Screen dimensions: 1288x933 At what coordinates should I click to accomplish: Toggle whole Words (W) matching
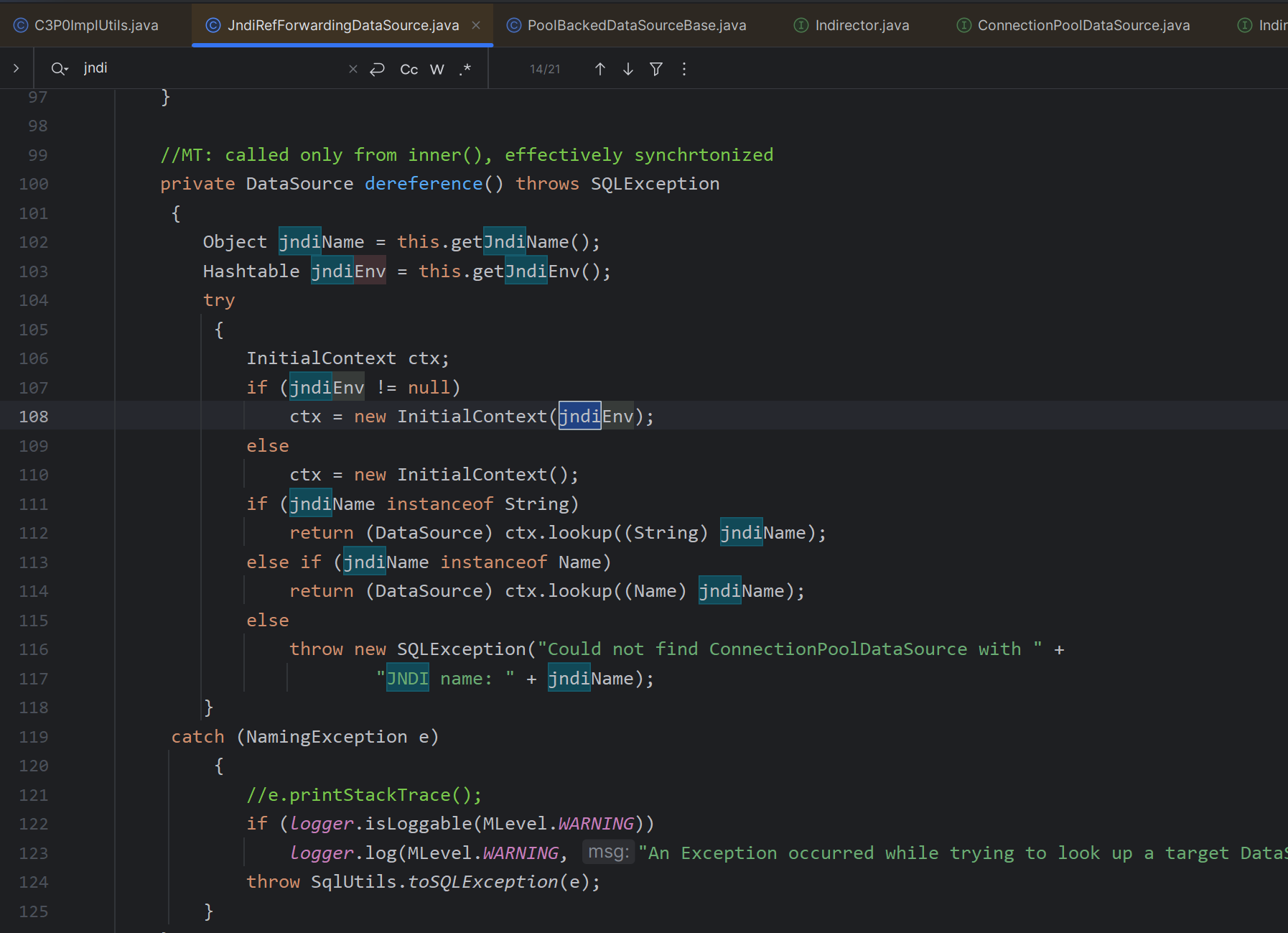437,69
